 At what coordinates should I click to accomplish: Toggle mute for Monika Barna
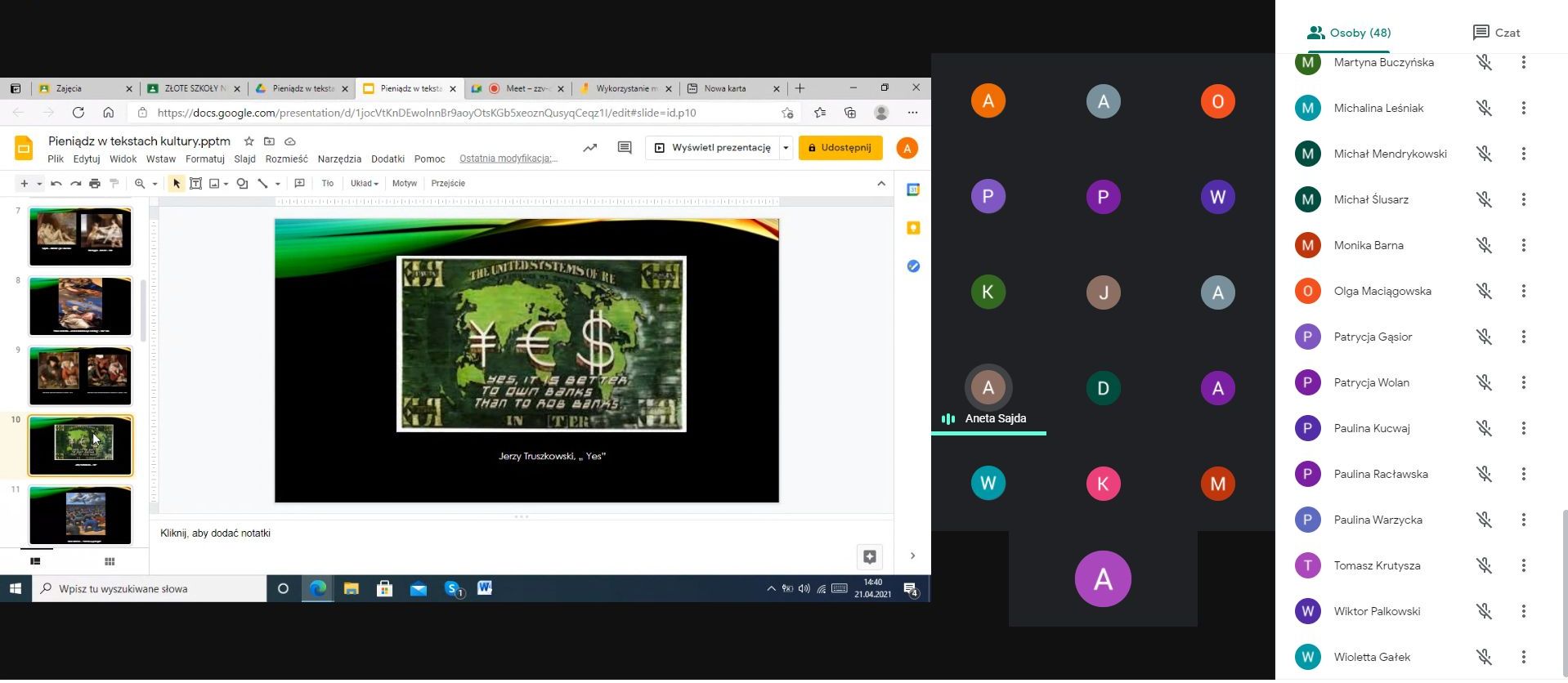pos(1484,245)
